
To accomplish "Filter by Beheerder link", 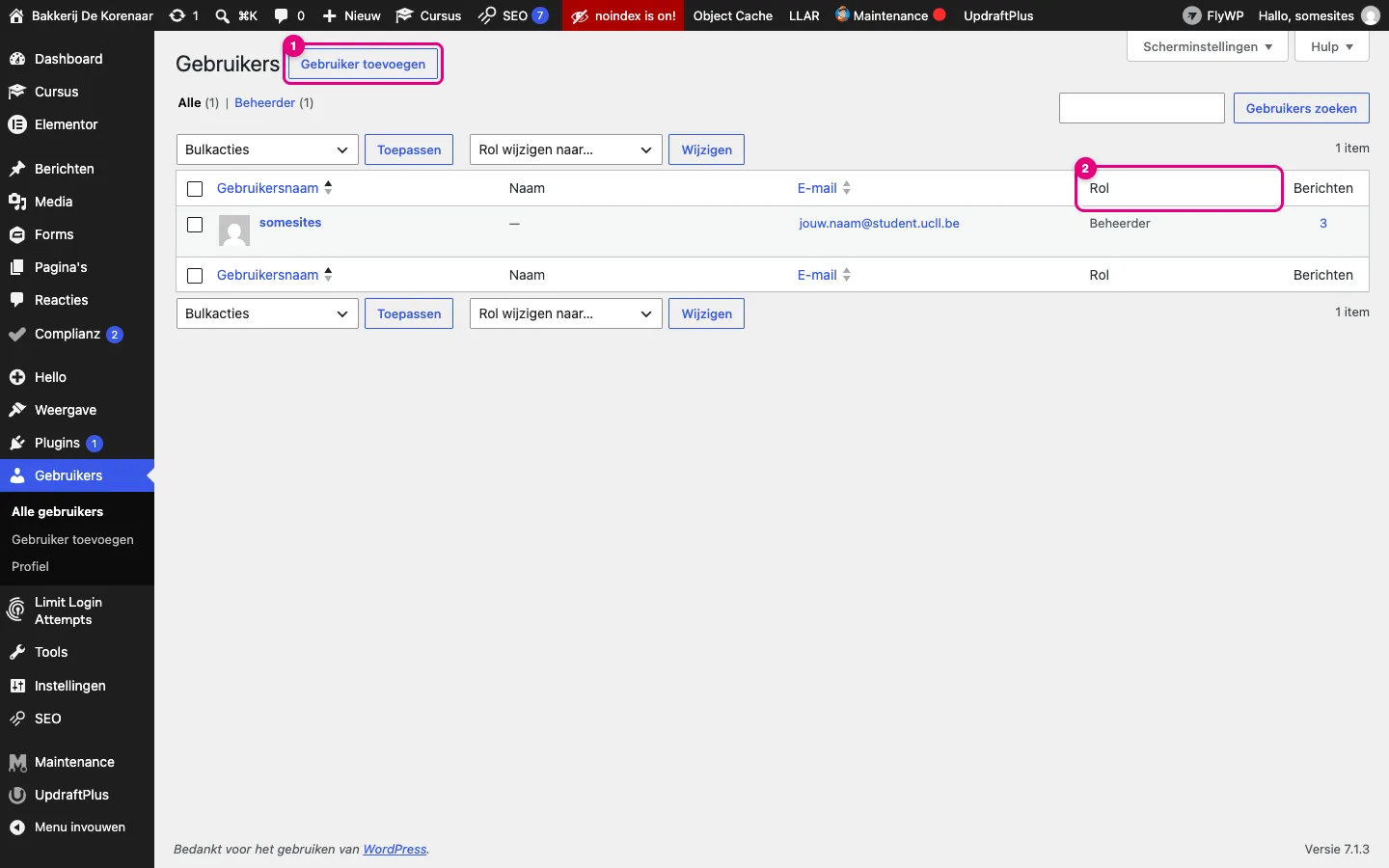I will 264,102.
